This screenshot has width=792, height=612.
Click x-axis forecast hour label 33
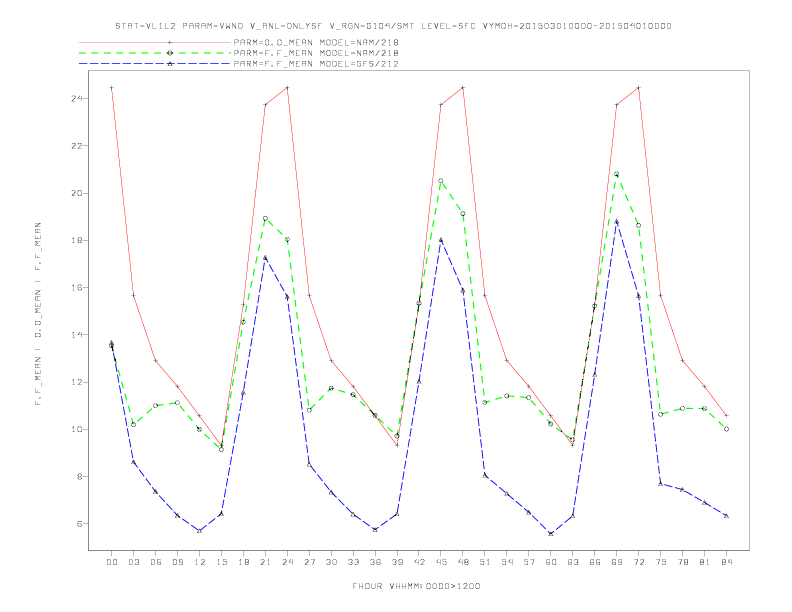coord(353,562)
